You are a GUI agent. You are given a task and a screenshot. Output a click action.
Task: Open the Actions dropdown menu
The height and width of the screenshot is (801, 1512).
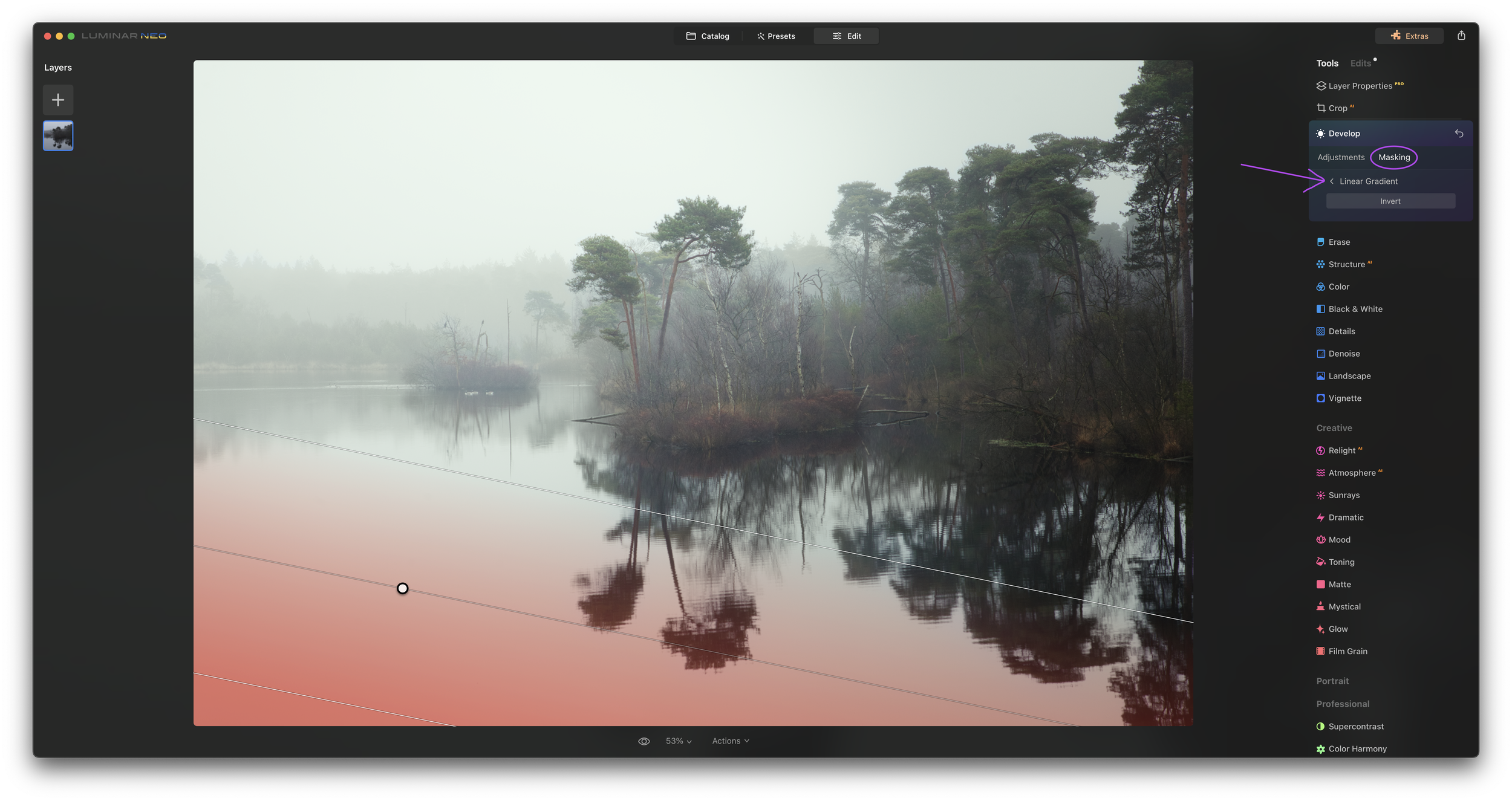pos(730,741)
